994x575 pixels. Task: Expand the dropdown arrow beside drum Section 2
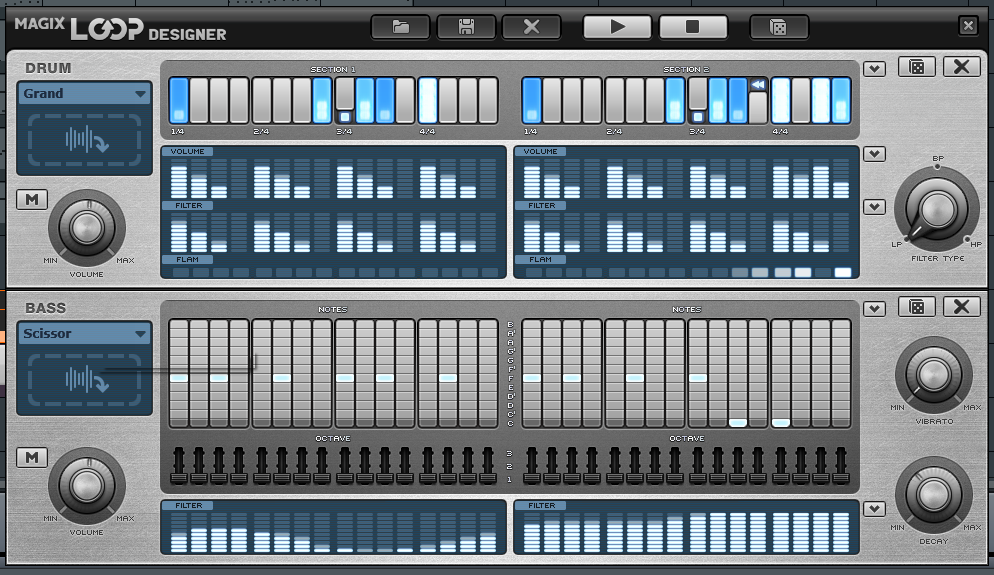click(x=875, y=69)
